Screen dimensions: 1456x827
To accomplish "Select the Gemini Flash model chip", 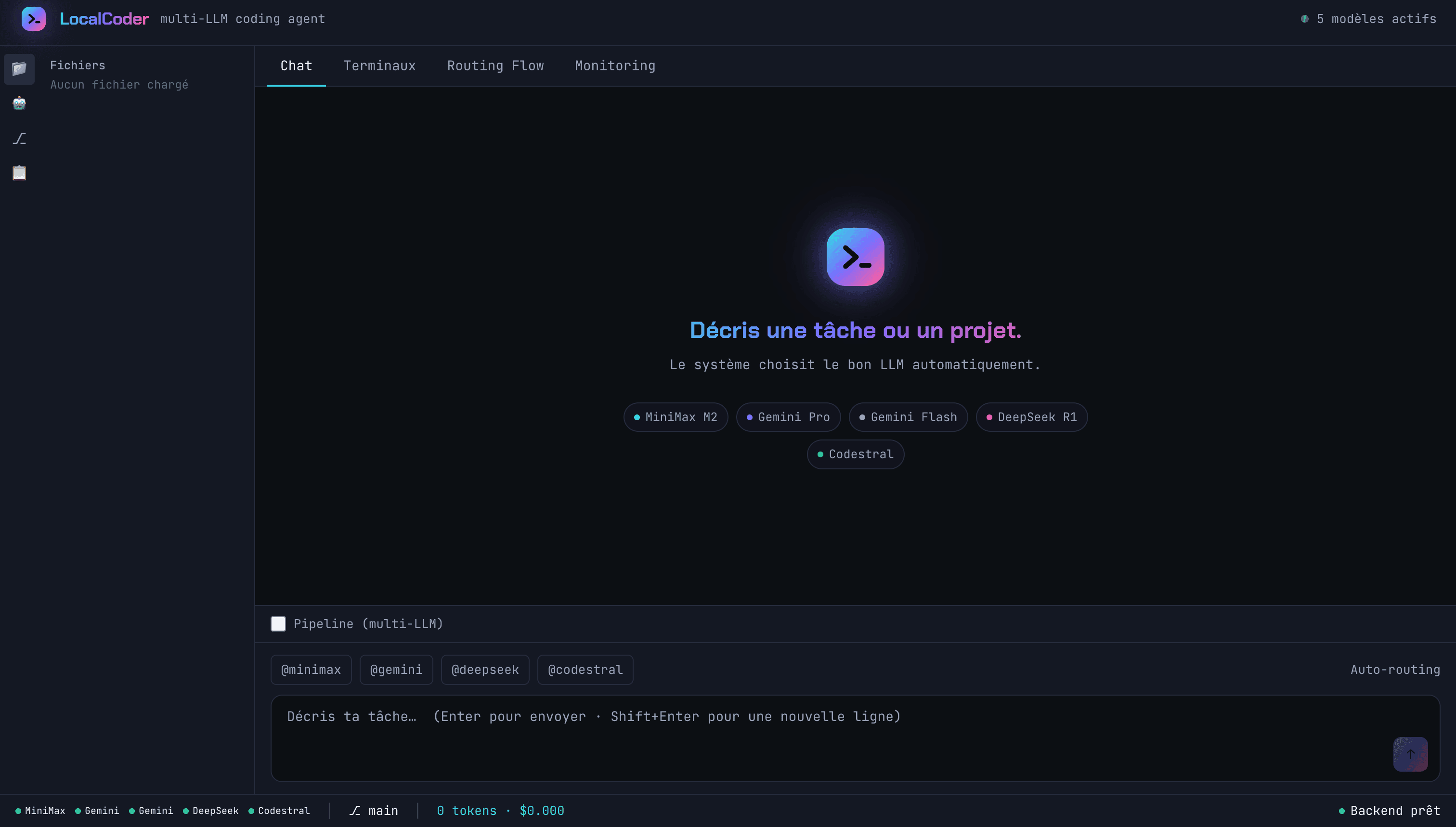I will (x=908, y=417).
